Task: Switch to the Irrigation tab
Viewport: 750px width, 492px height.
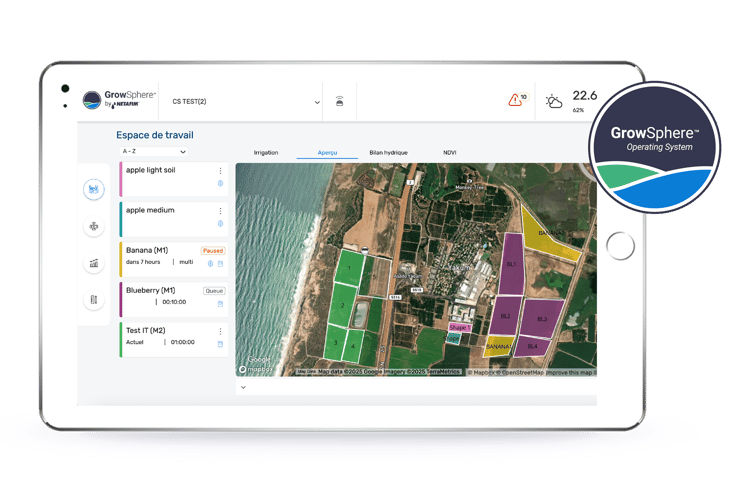Action: click(266, 152)
